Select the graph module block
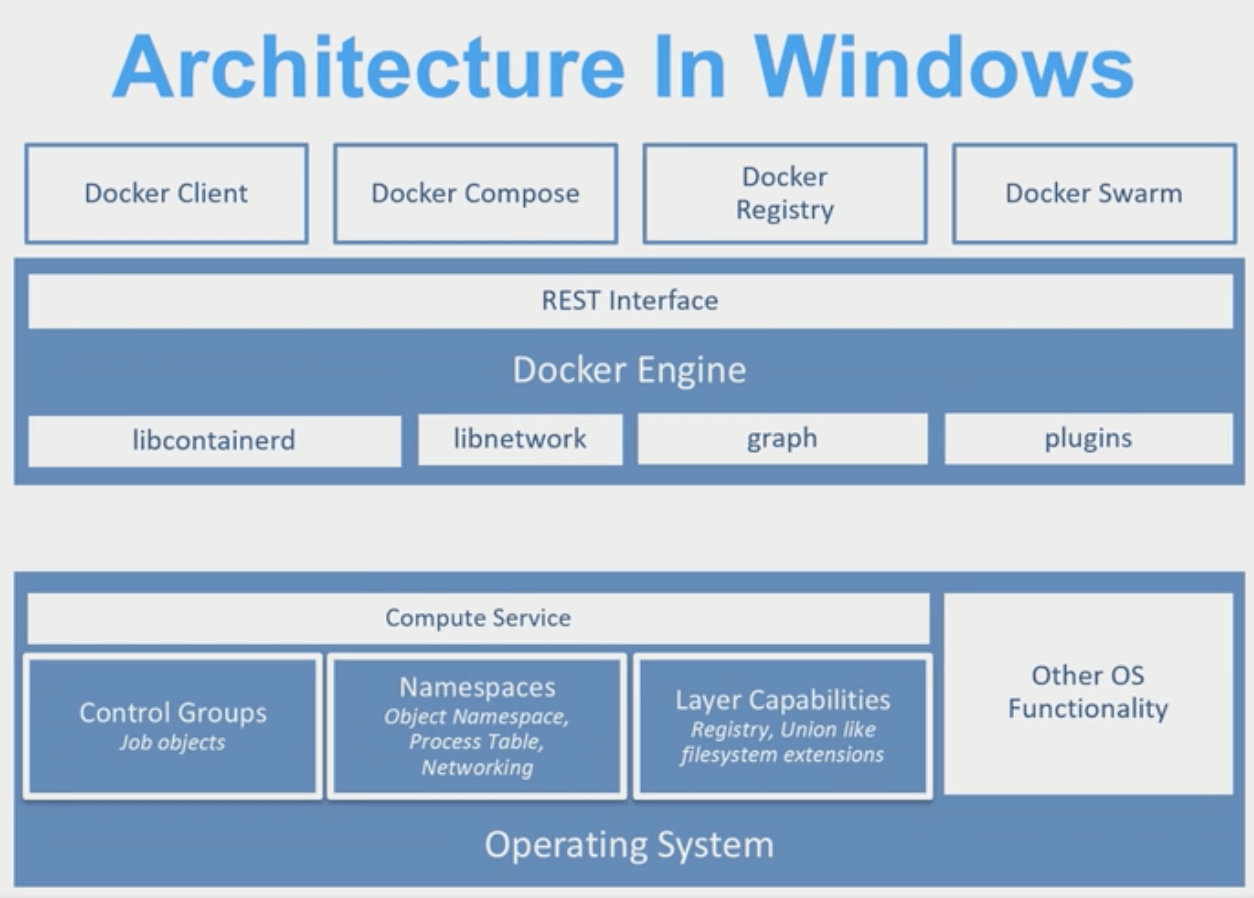The image size is (1254, 898). (784, 437)
